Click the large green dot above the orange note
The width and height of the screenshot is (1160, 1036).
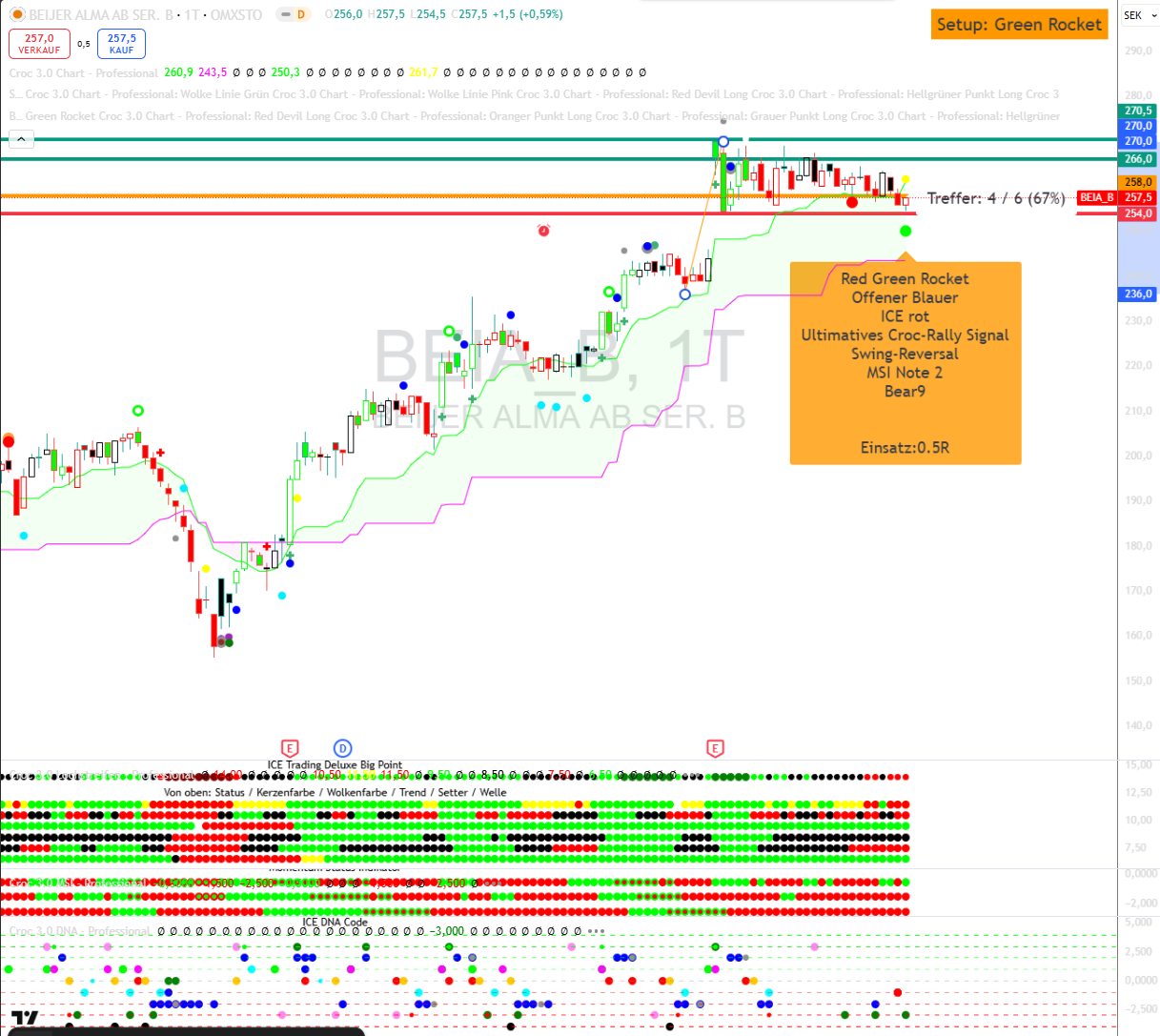coord(905,231)
